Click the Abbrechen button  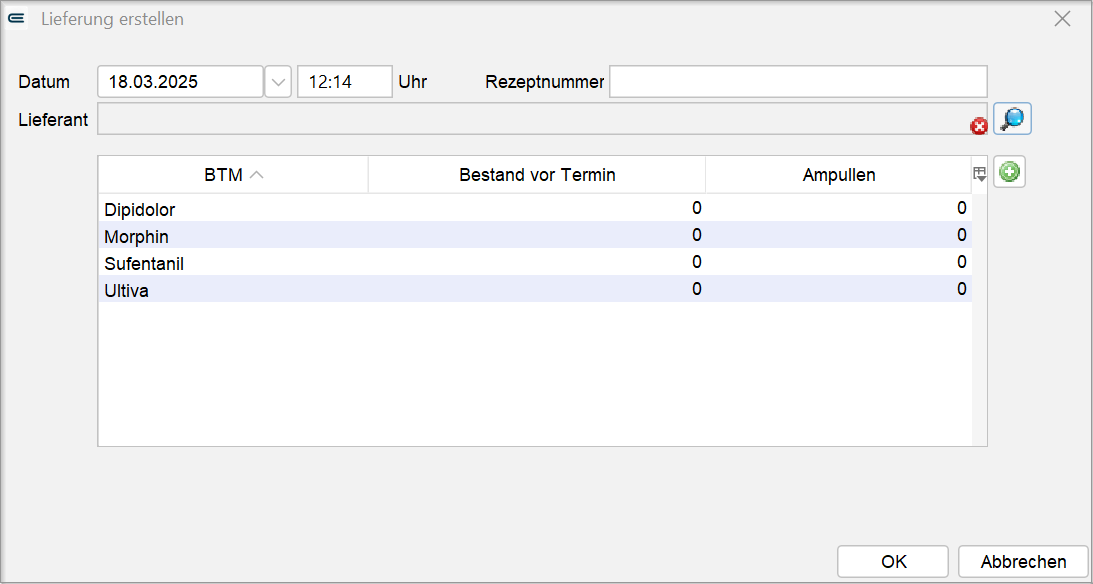tap(1023, 562)
